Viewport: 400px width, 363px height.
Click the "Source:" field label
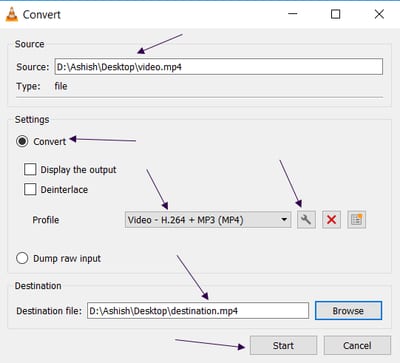click(33, 67)
